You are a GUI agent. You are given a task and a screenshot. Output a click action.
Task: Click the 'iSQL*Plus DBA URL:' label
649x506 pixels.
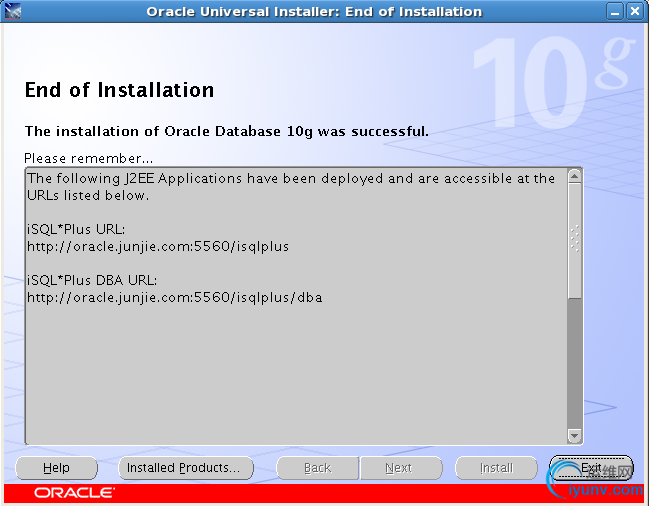coord(92,281)
